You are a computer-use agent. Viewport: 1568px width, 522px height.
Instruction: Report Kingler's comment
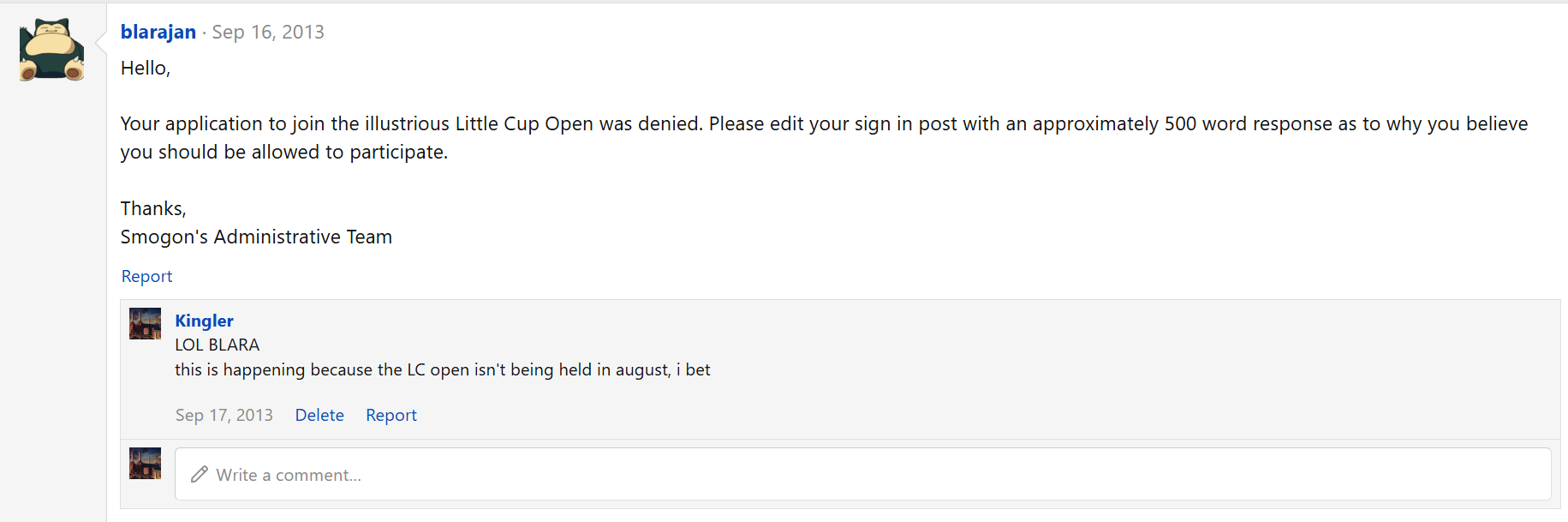391,415
